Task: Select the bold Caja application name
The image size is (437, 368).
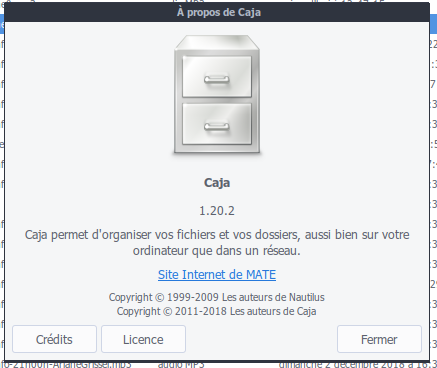Action: [x=217, y=183]
